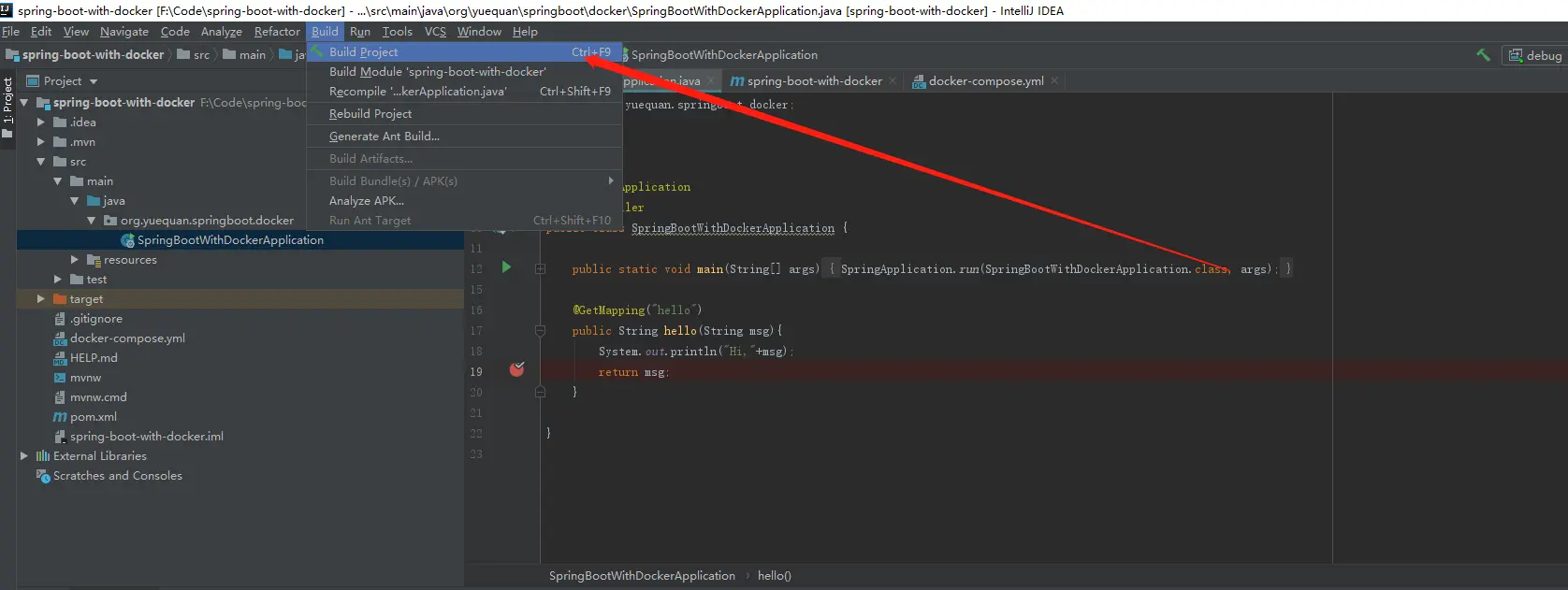Open the Edit menu
The height and width of the screenshot is (590, 1568).
(41, 31)
